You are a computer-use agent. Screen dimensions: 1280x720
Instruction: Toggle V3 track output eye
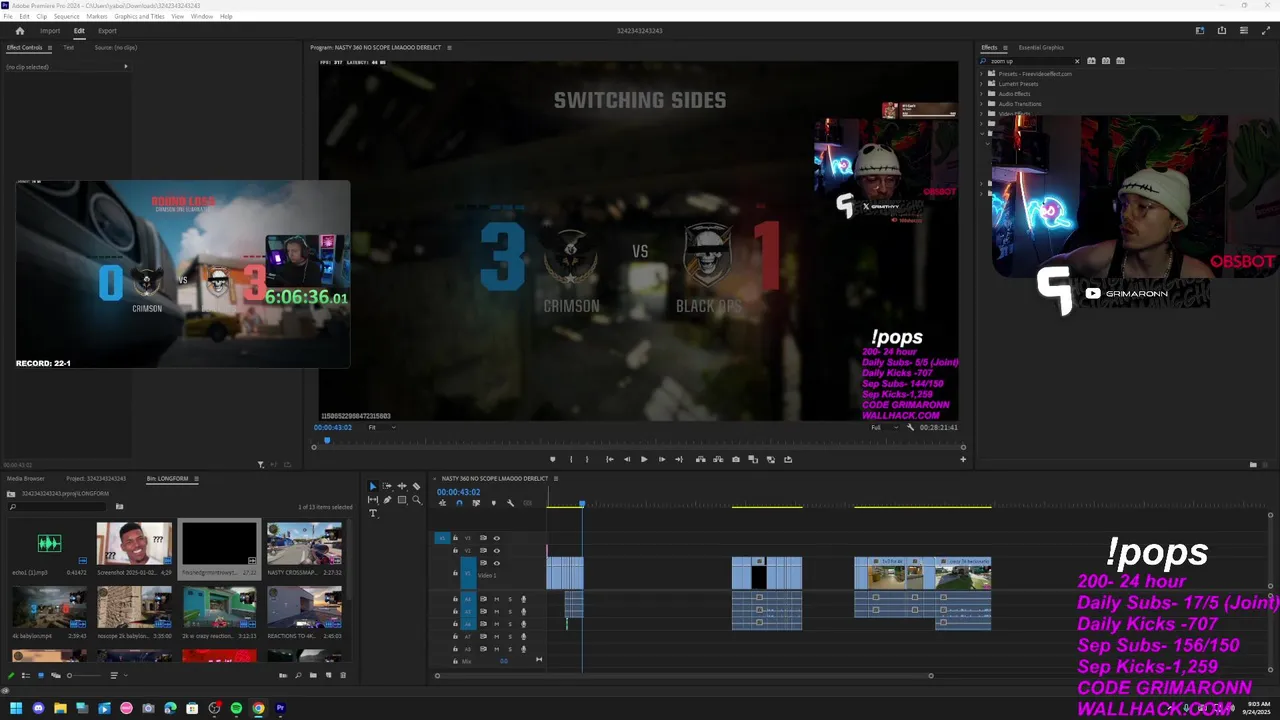click(496, 538)
